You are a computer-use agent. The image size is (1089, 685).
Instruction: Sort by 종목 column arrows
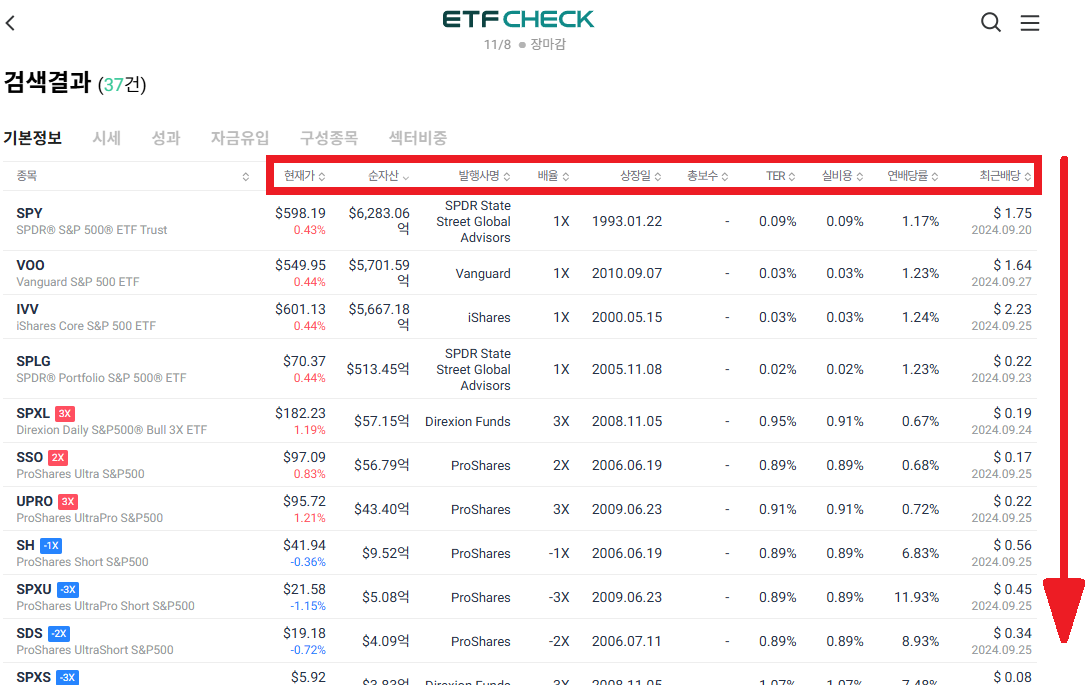coord(246,176)
